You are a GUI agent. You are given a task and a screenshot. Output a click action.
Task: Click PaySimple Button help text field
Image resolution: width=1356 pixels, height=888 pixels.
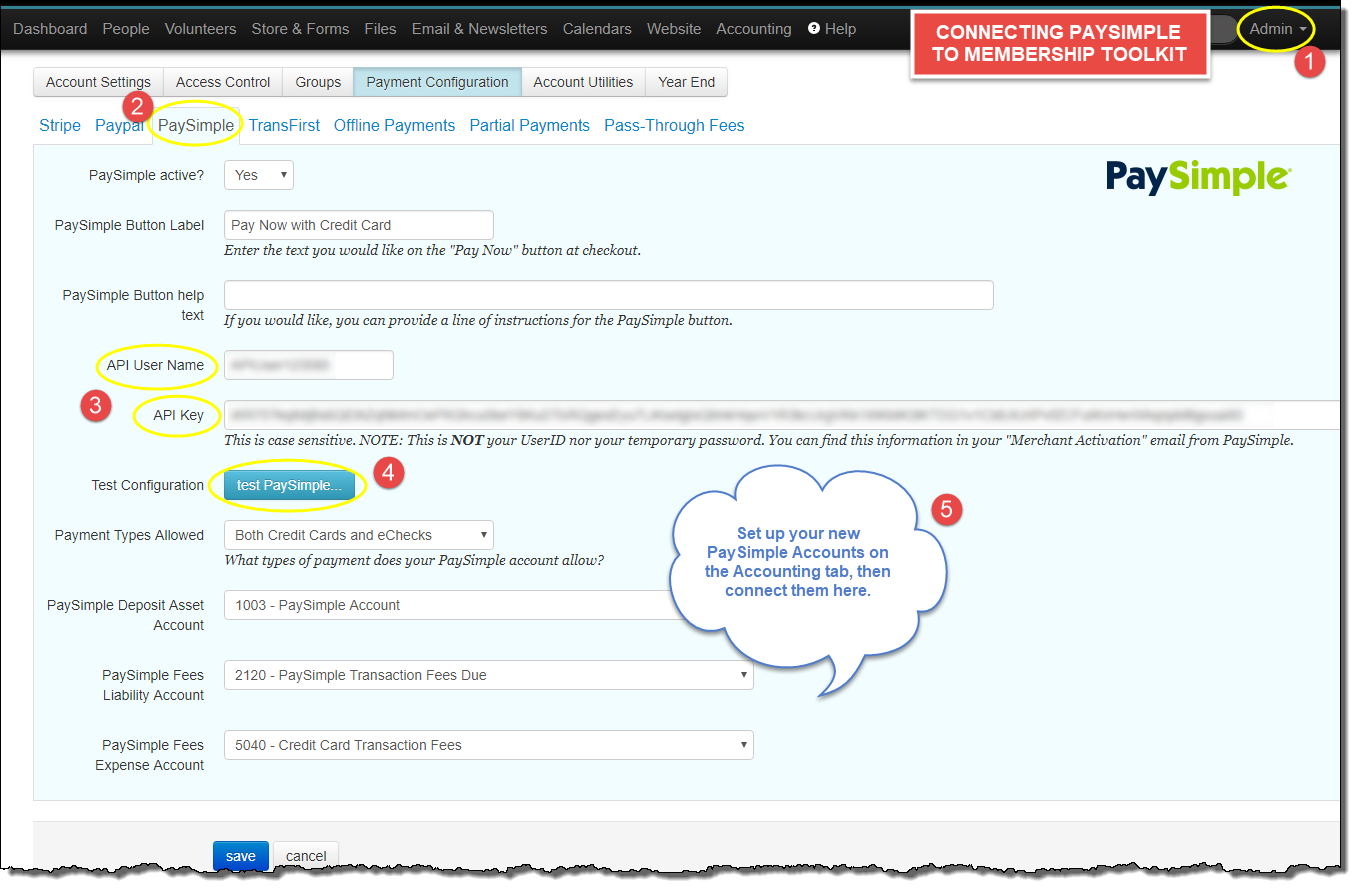click(x=609, y=295)
